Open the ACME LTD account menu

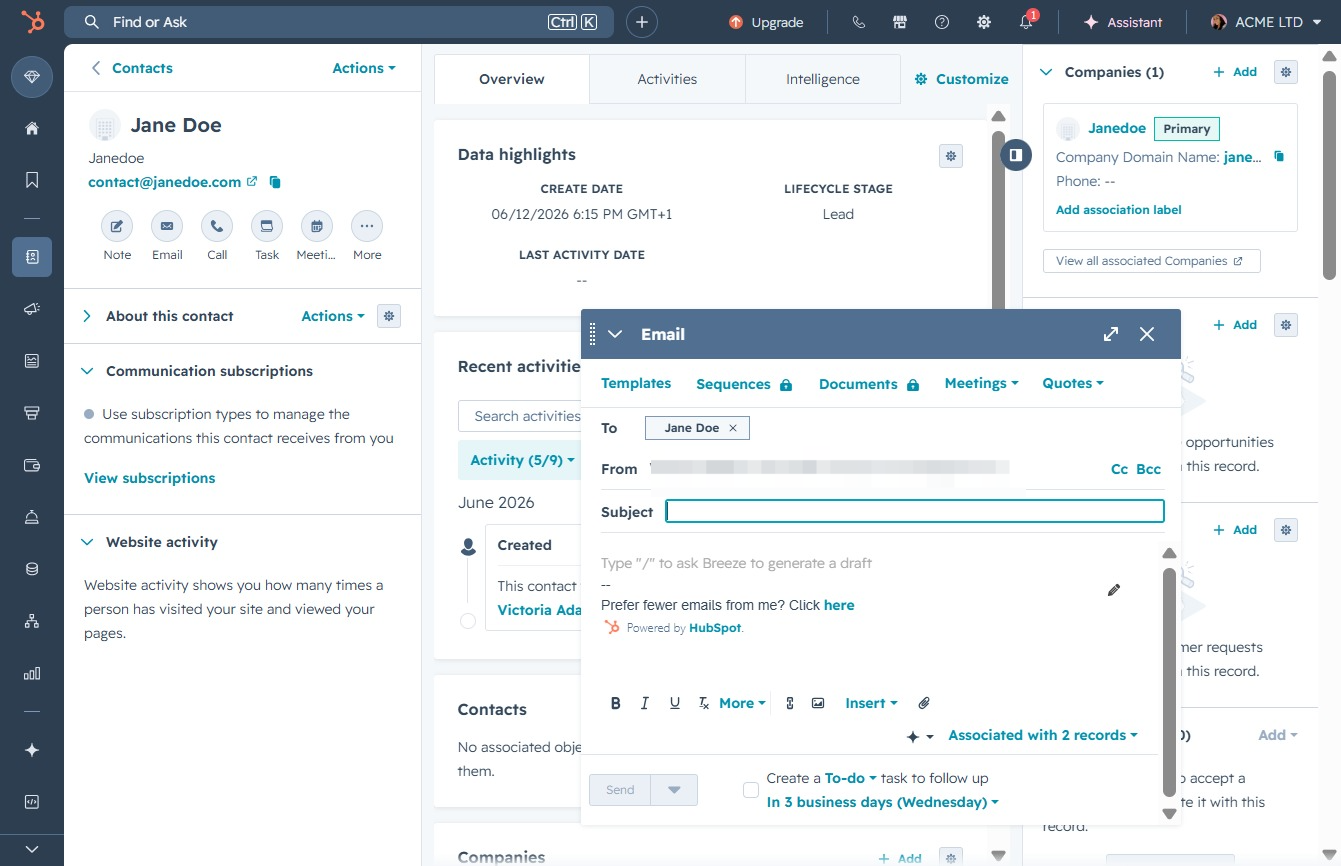tap(1266, 22)
